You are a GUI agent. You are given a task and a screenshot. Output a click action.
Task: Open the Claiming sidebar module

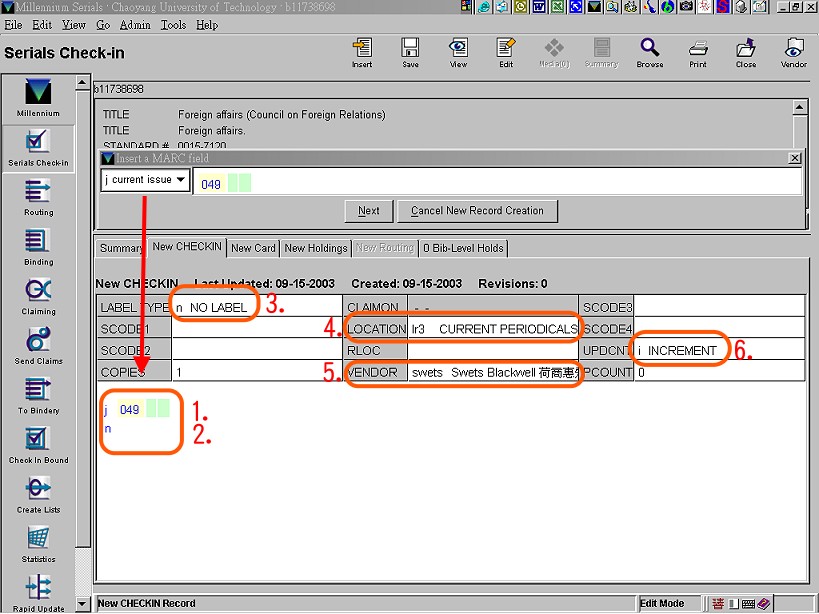[x=37, y=294]
